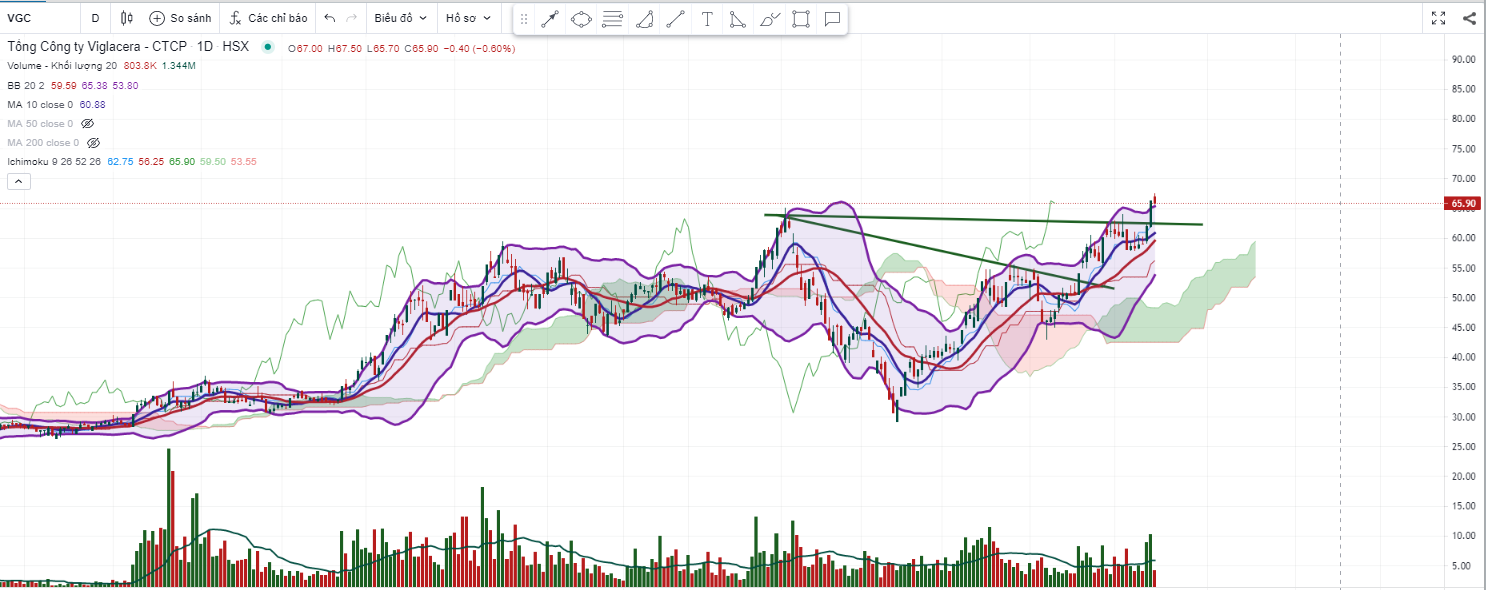Redo the last chart action
The image size is (1486, 590).
(x=351, y=18)
